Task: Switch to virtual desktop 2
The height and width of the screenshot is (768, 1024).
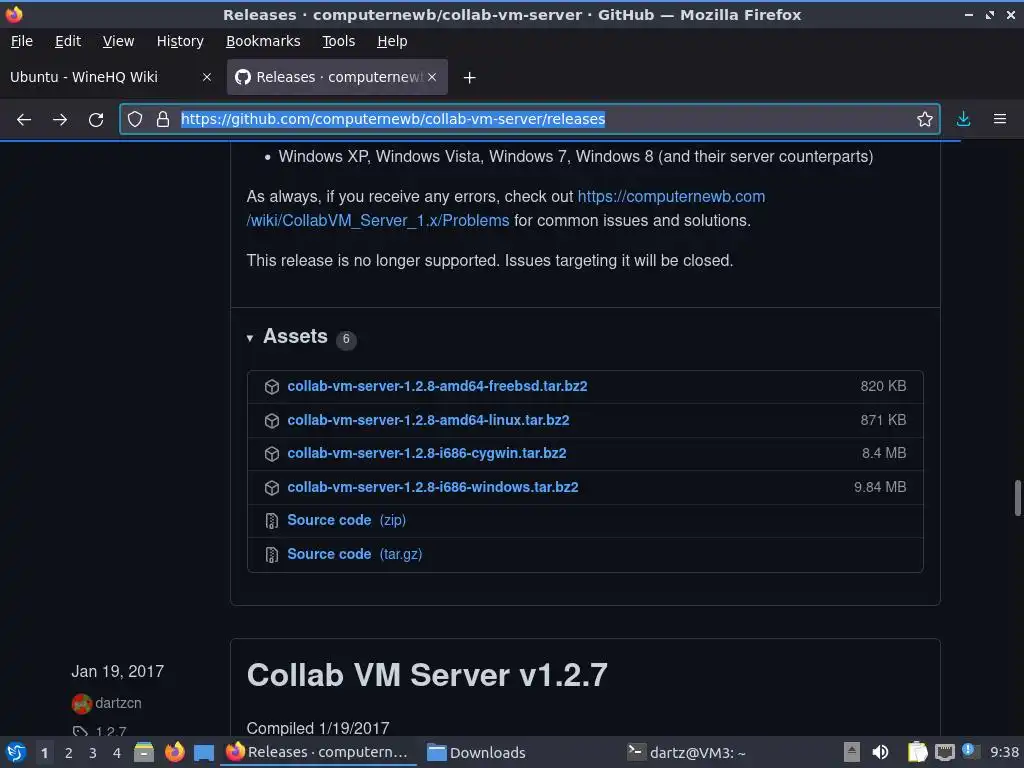Action: (x=69, y=753)
